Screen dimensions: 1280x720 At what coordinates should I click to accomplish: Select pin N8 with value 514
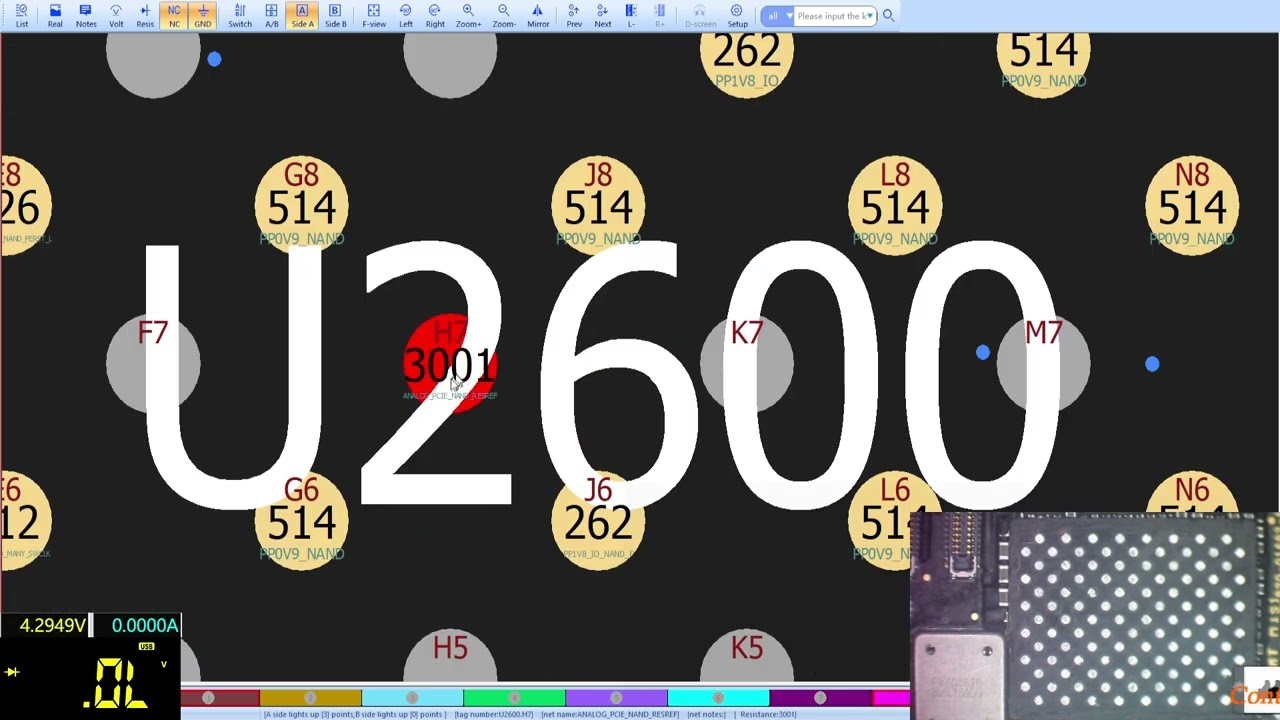1192,205
